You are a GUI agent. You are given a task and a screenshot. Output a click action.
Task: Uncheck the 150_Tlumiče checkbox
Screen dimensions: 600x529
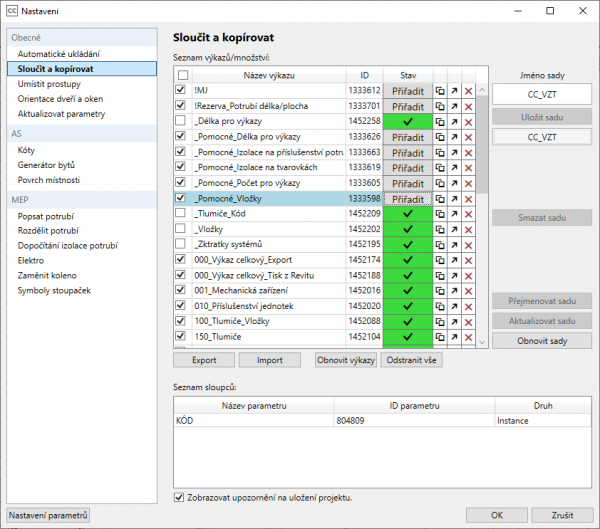tap(180, 336)
